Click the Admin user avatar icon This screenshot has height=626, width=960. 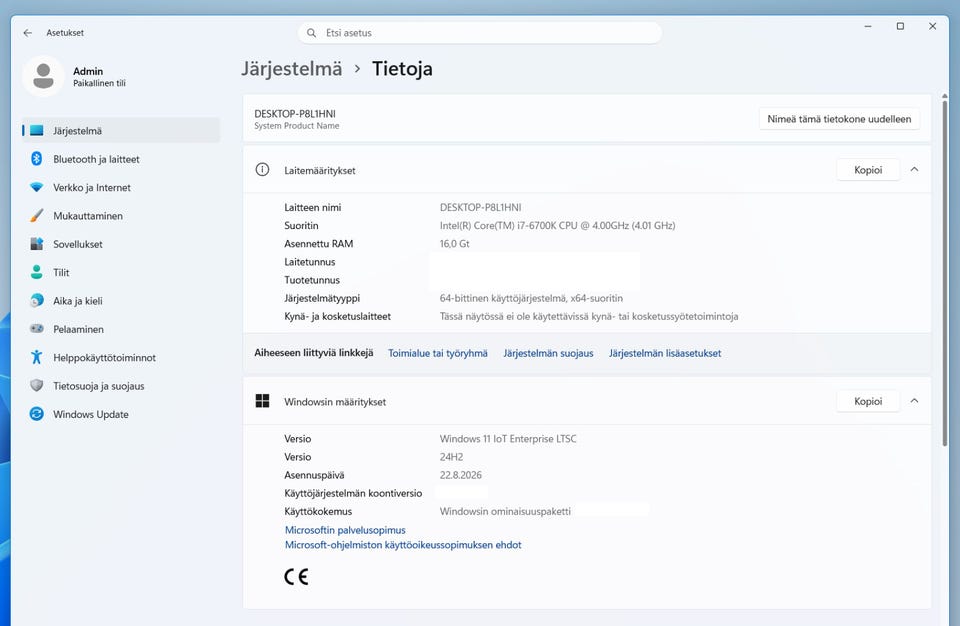pyautogui.click(x=43, y=76)
